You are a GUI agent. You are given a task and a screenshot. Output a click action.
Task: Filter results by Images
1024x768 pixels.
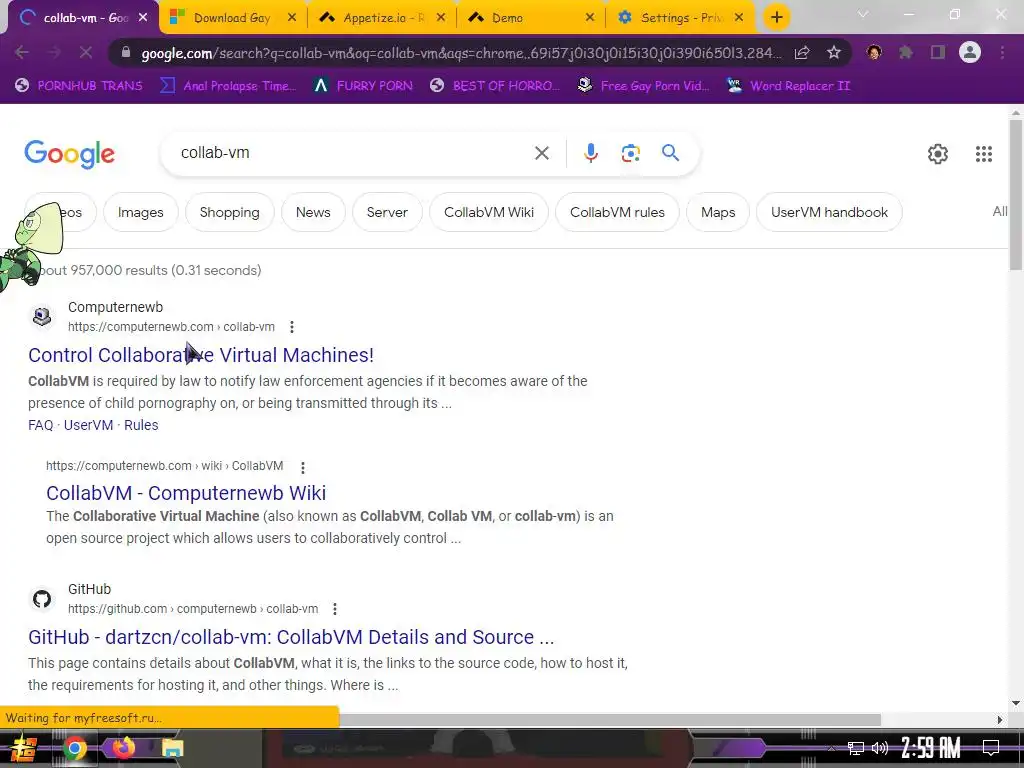tap(140, 212)
